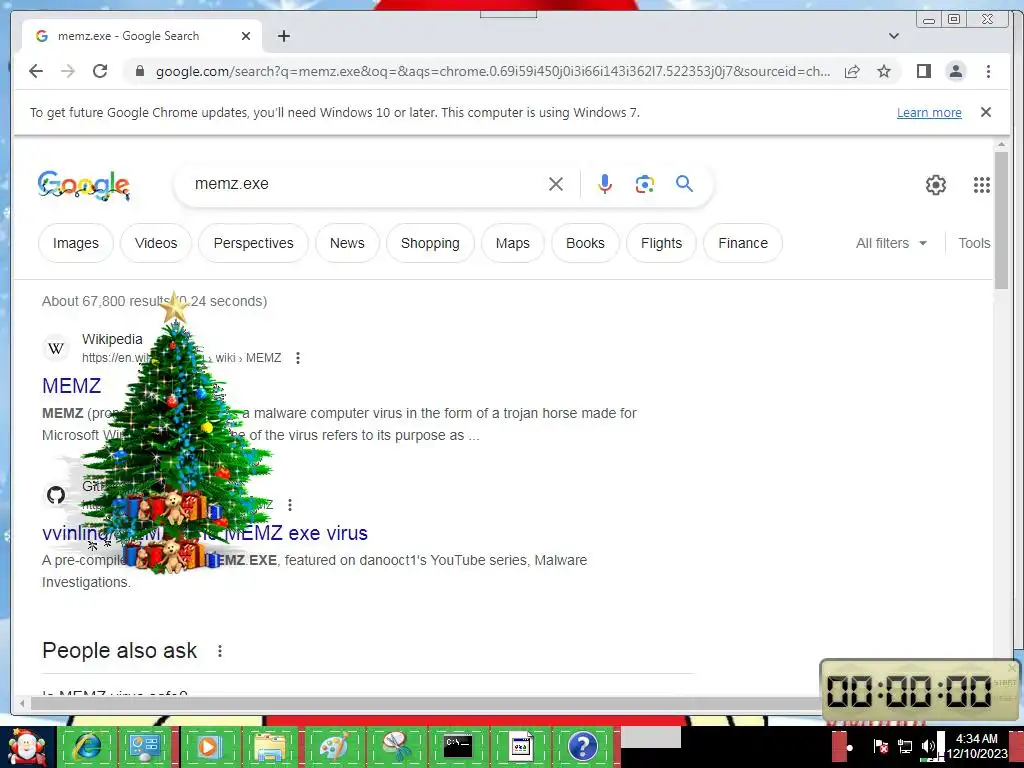Screen dimensions: 1024x768
Task: Expand the tab search chevron
Action: [894, 36]
